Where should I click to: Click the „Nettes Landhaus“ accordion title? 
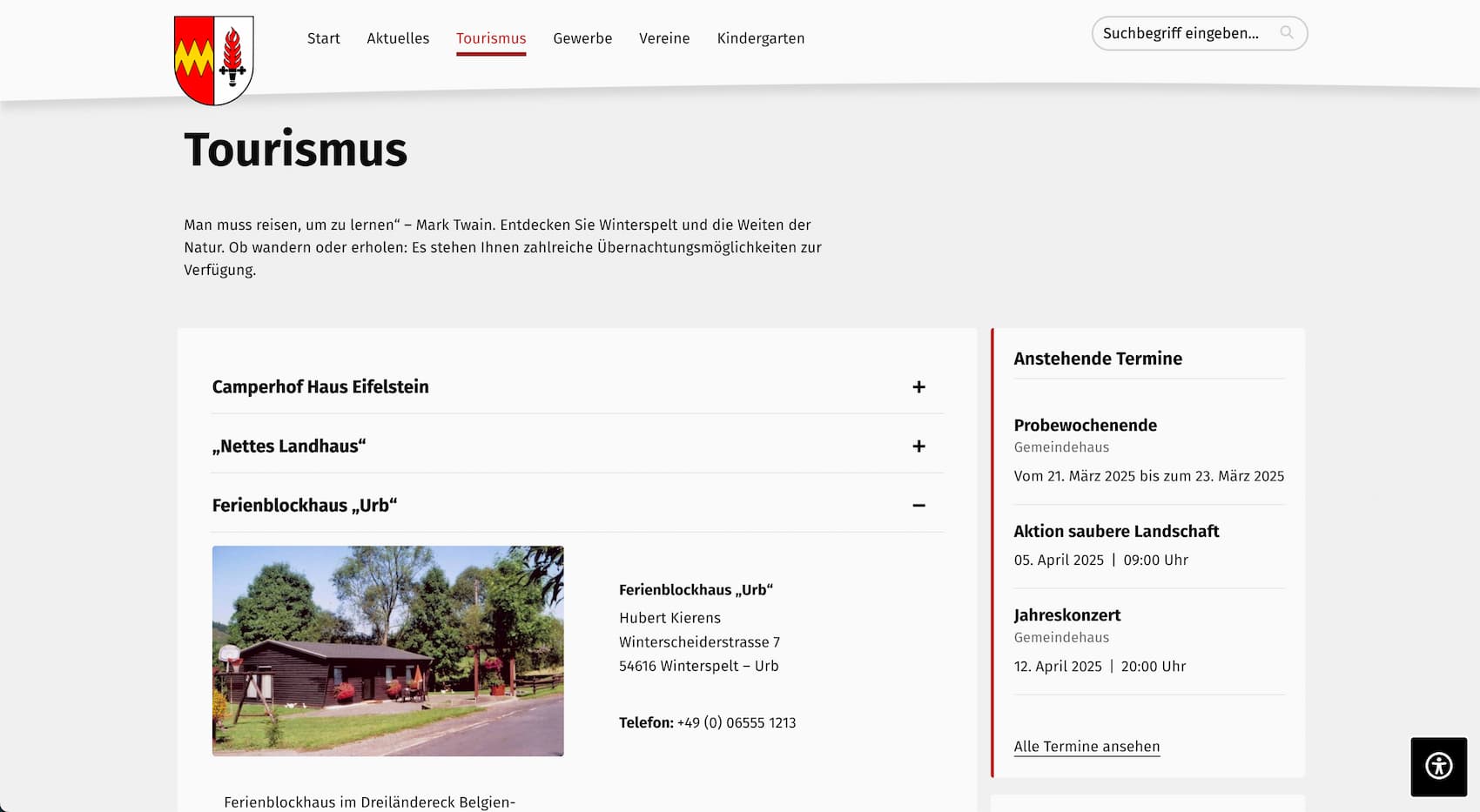(x=289, y=446)
